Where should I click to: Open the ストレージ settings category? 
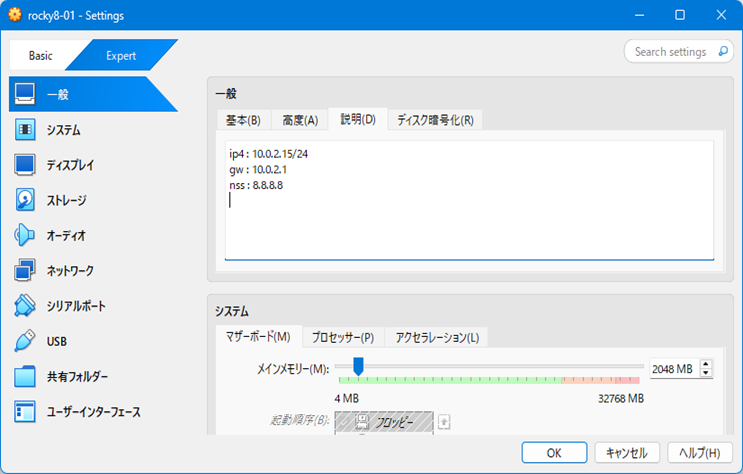tap(94, 200)
